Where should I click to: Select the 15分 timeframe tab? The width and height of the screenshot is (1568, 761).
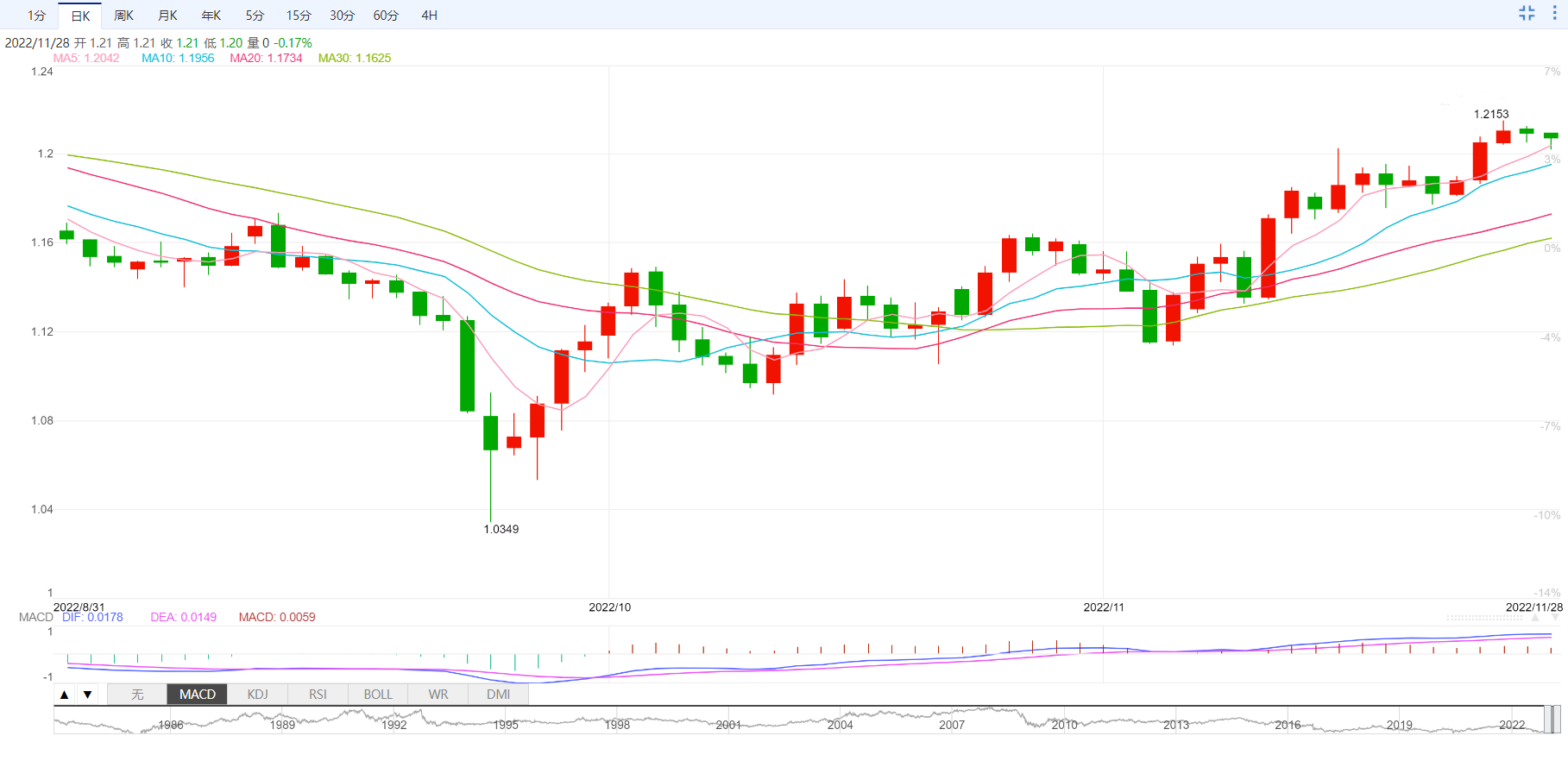tap(299, 16)
